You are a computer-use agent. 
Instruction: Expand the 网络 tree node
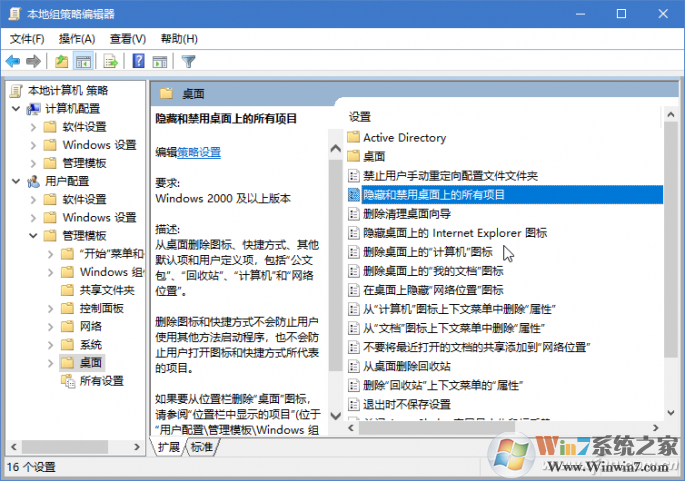(x=51, y=326)
